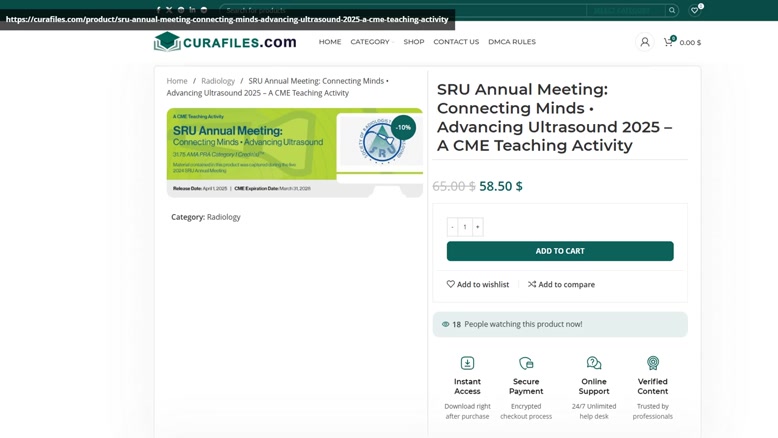Click the Add to Cart button

click(560, 251)
